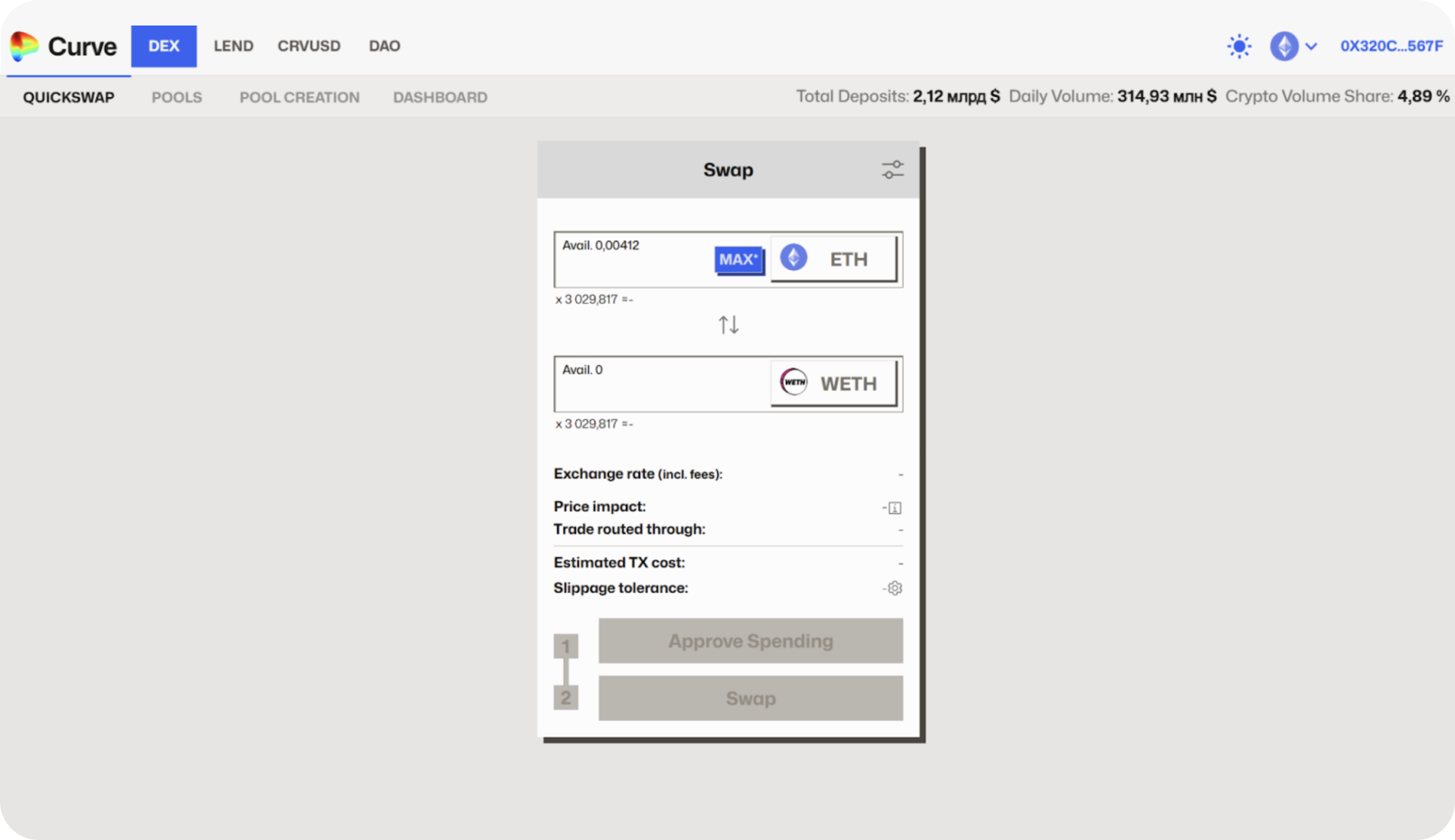
Task: Switch to the POOLS tab
Action: (x=177, y=97)
